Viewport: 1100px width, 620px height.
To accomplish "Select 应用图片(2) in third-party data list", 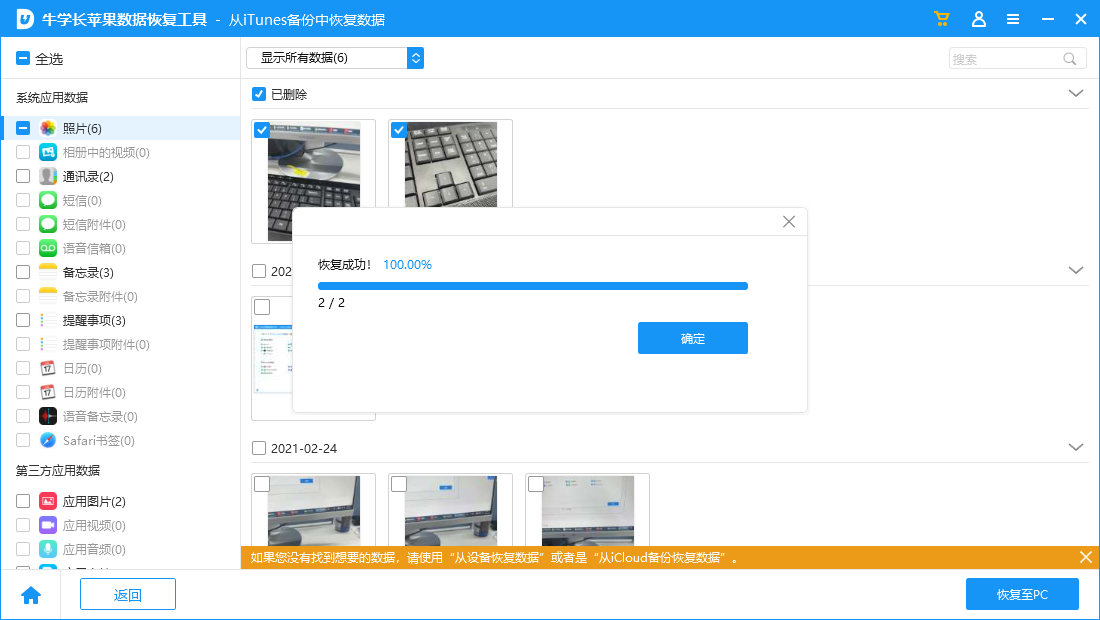I will pyautogui.click(x=94, y=502).
